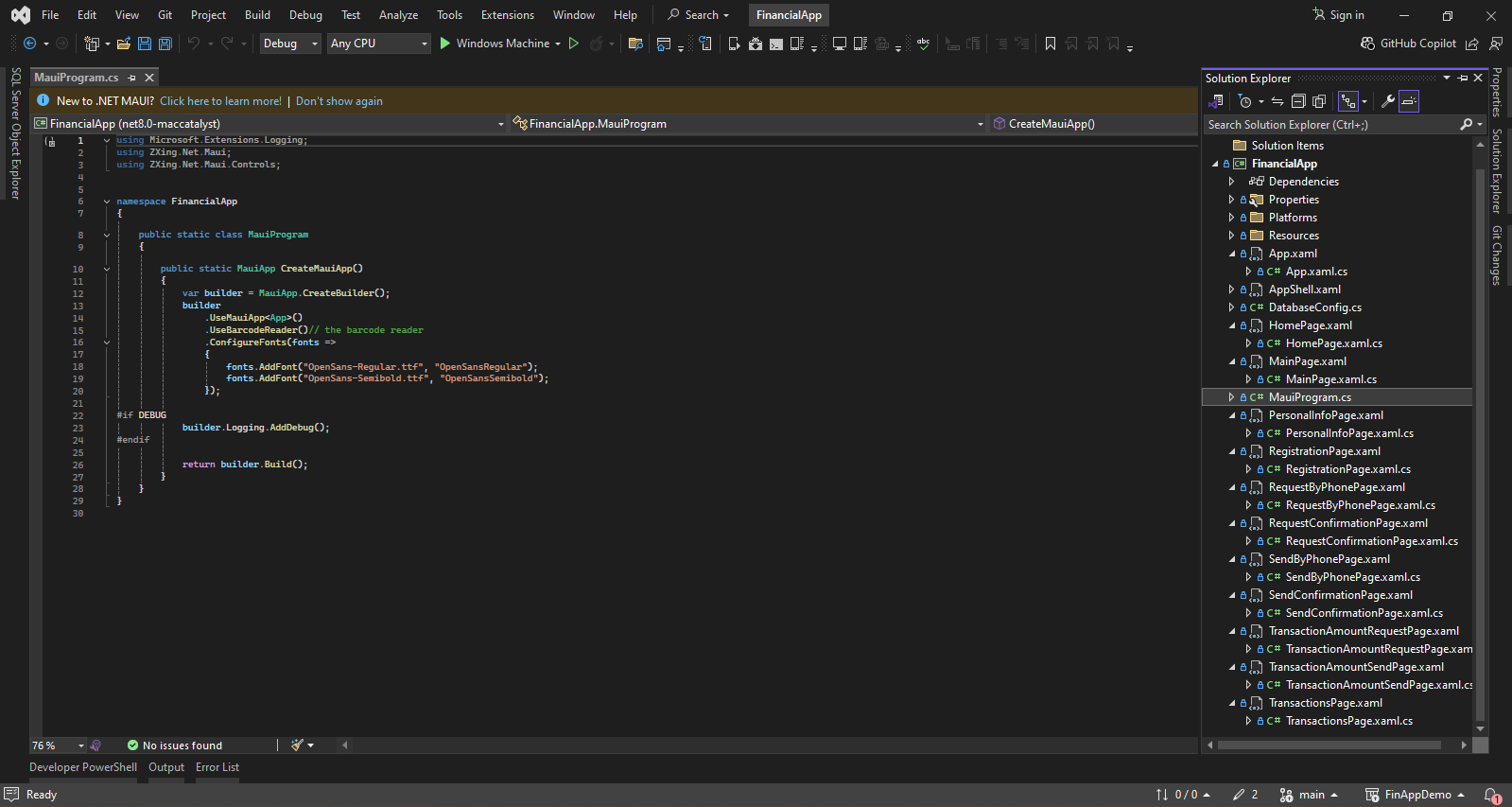Screen dimensions: 1512x807
Task: Click the code cleanup broom icon
Action: coord(298,746)
